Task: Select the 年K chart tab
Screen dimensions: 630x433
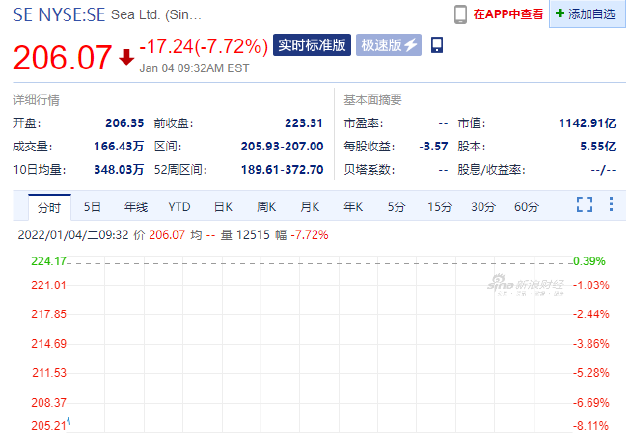Action: [x=353, y=207]
